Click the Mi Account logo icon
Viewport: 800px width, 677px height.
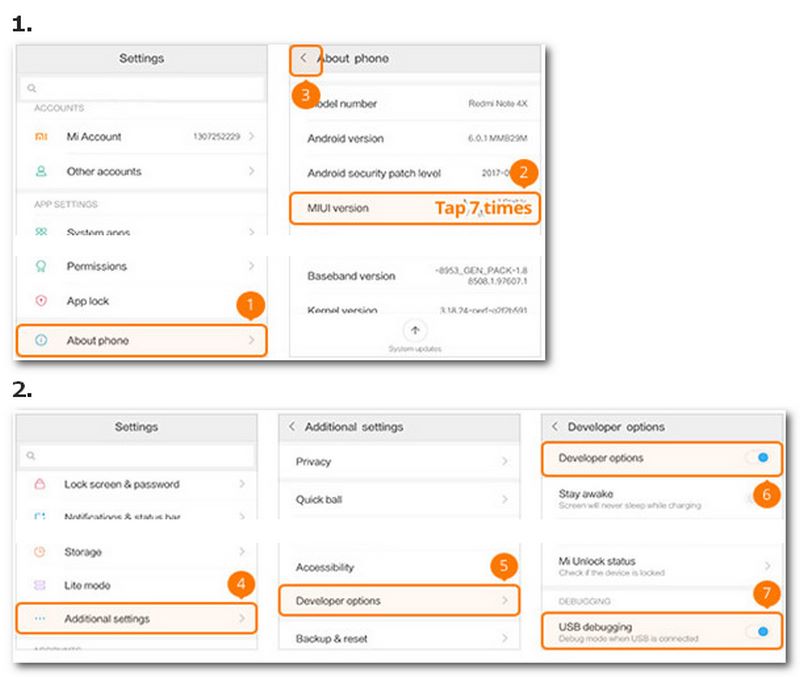click(x=40, y=136)
